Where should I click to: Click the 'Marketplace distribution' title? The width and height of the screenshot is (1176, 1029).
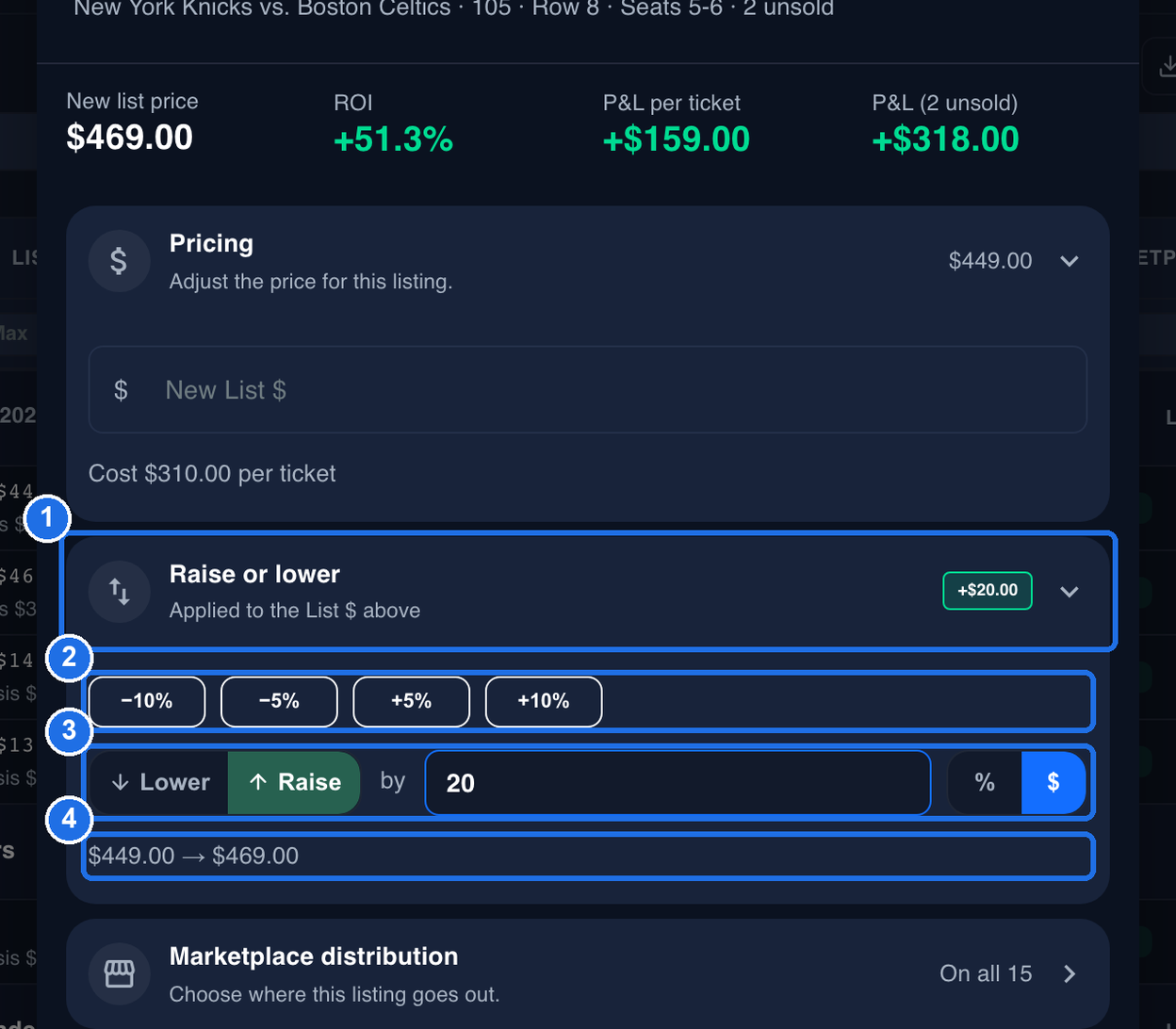coord(314,956)
